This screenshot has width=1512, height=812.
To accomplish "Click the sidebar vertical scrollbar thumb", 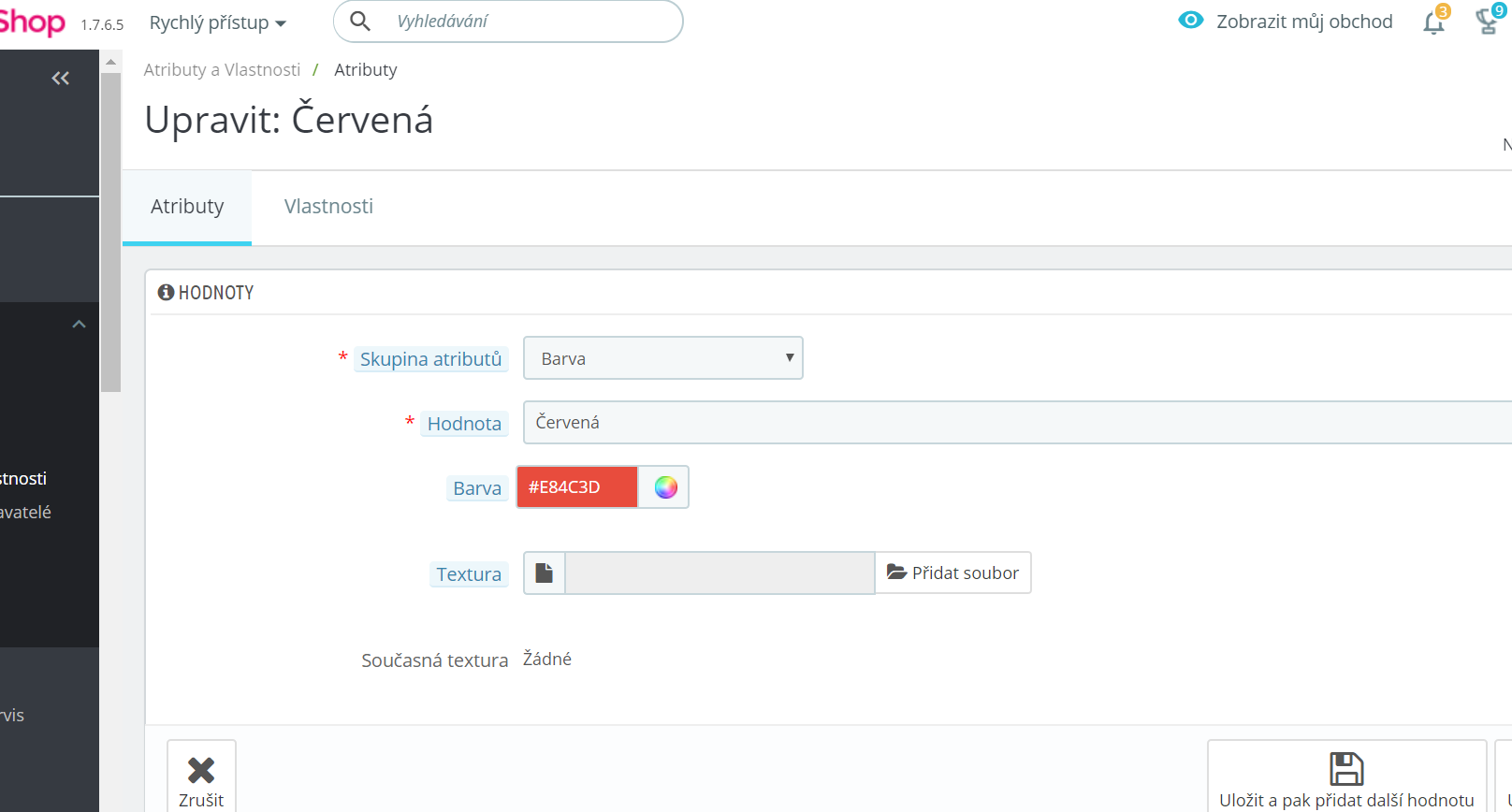I will [111, 232].
